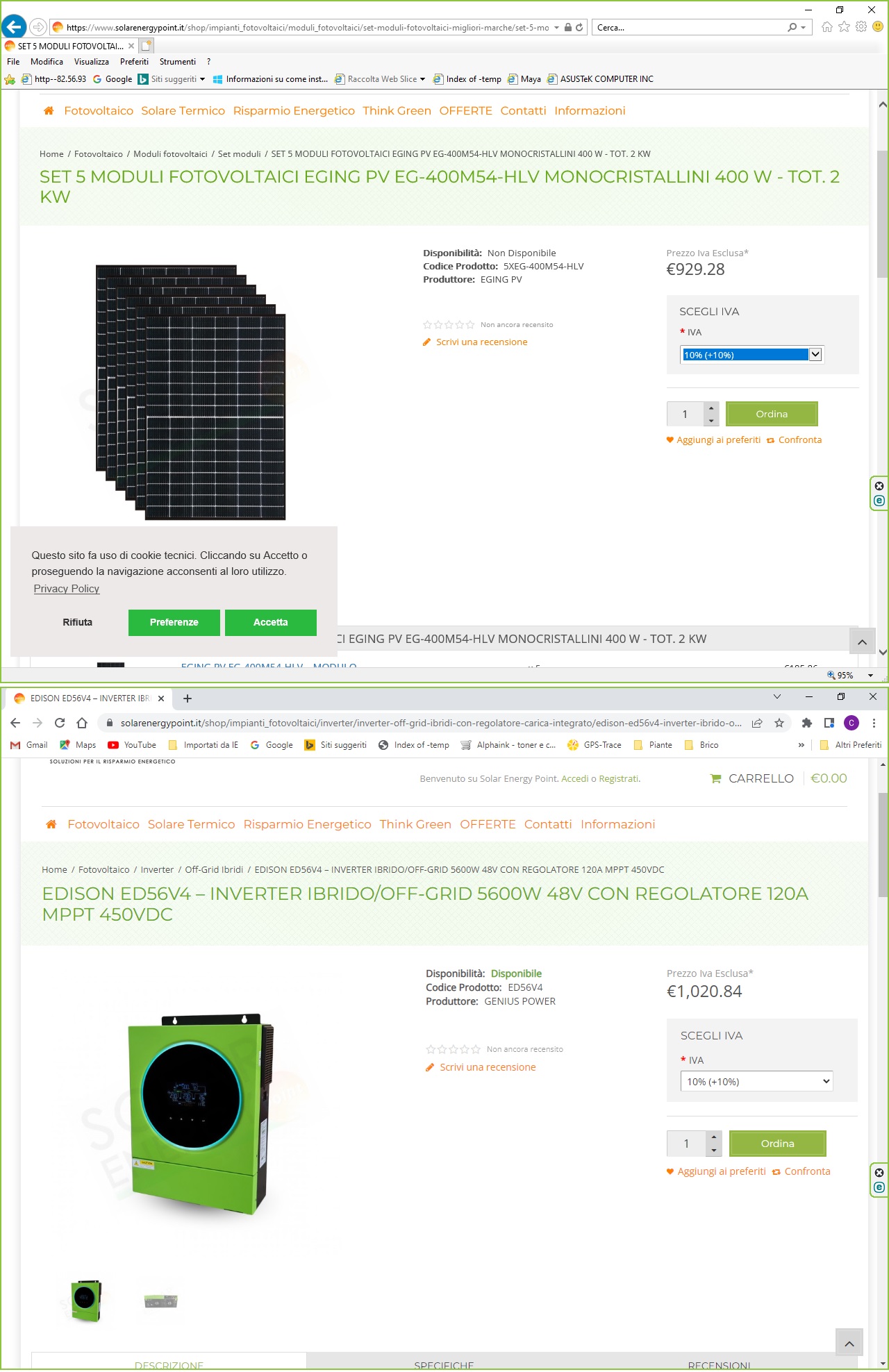This screenshot has width=889, height=1372.
Task: Click IE forward arrow button
Action: tap(38, 27)
